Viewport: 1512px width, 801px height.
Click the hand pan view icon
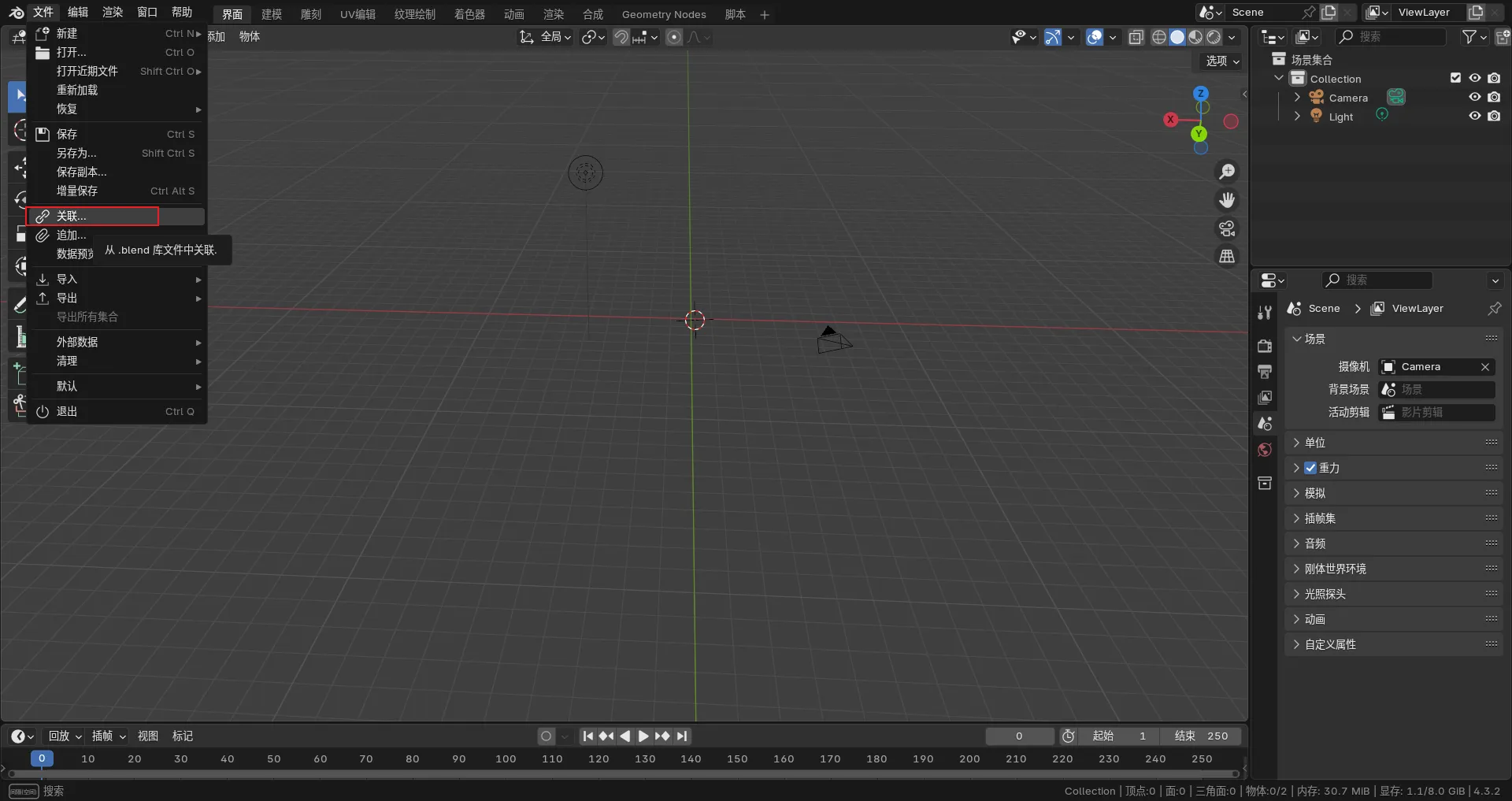(1227, 200)
